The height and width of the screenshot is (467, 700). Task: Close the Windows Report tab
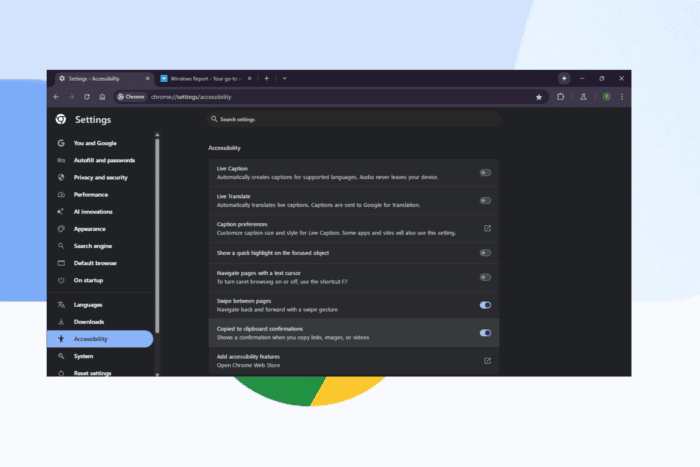[250, 78]
